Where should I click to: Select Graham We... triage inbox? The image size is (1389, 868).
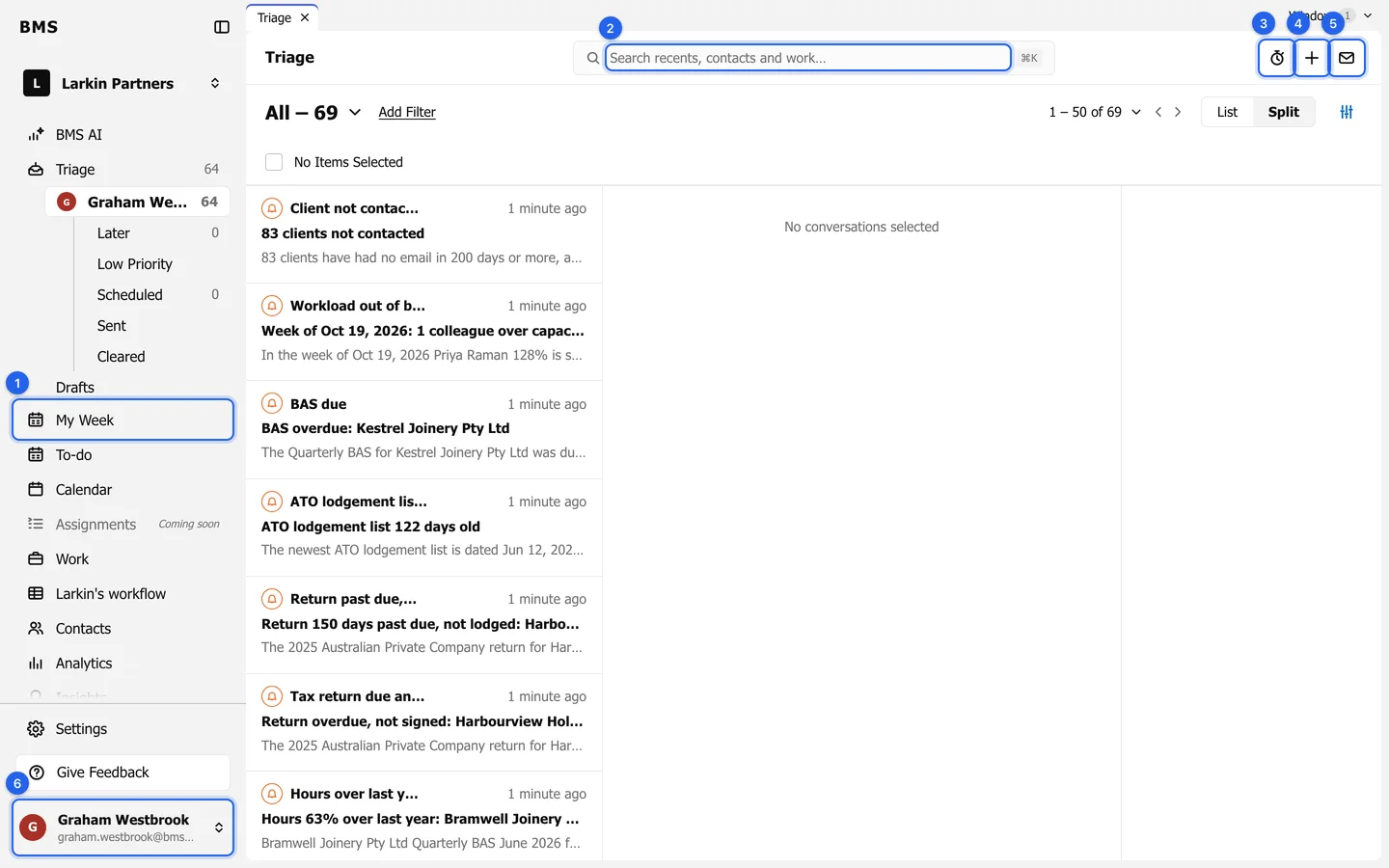pyautogui.click(x=137, y=202)
